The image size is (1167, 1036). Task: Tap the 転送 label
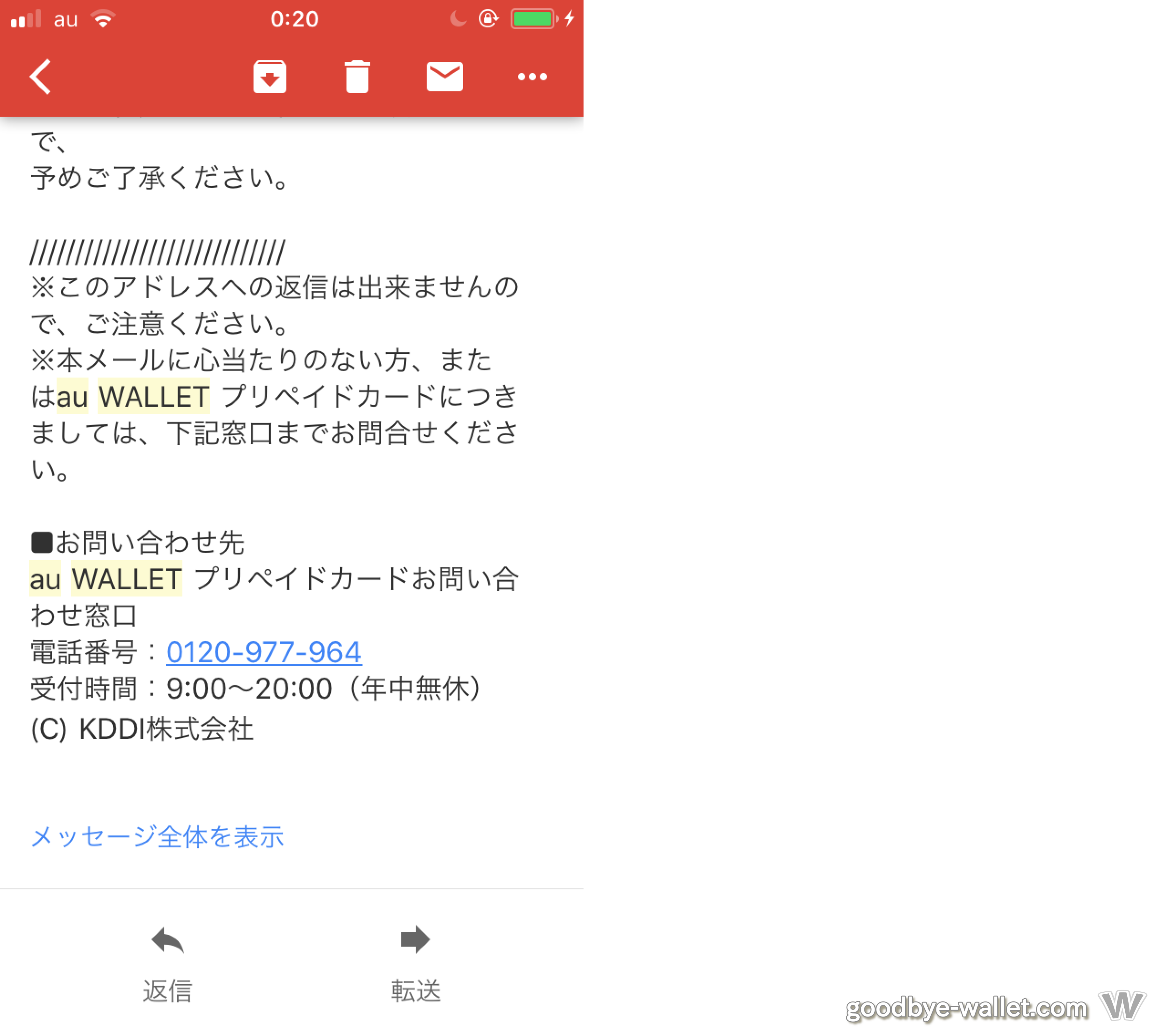coord(415,991)
